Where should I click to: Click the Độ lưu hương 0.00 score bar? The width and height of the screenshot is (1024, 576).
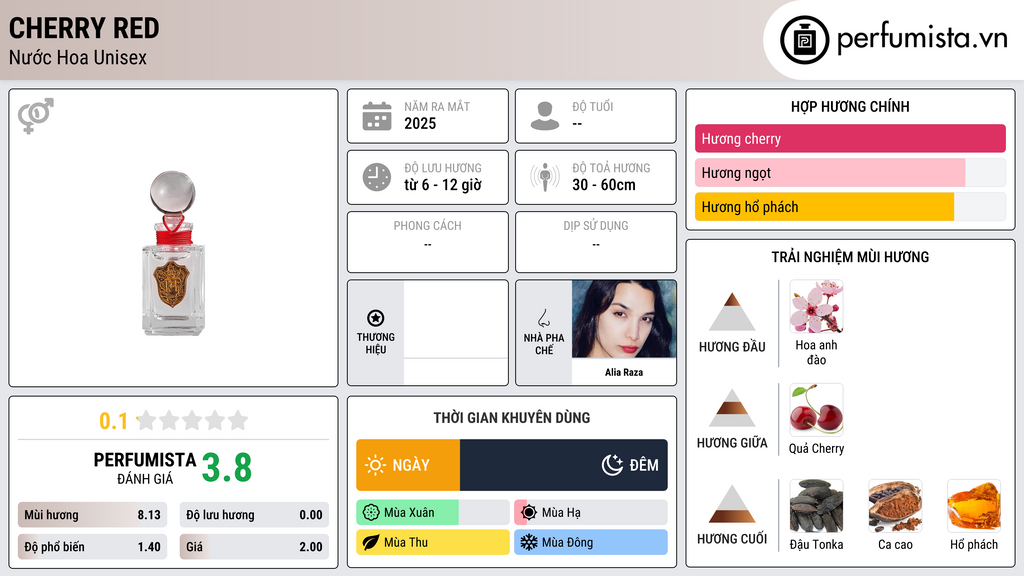point(254,515)
